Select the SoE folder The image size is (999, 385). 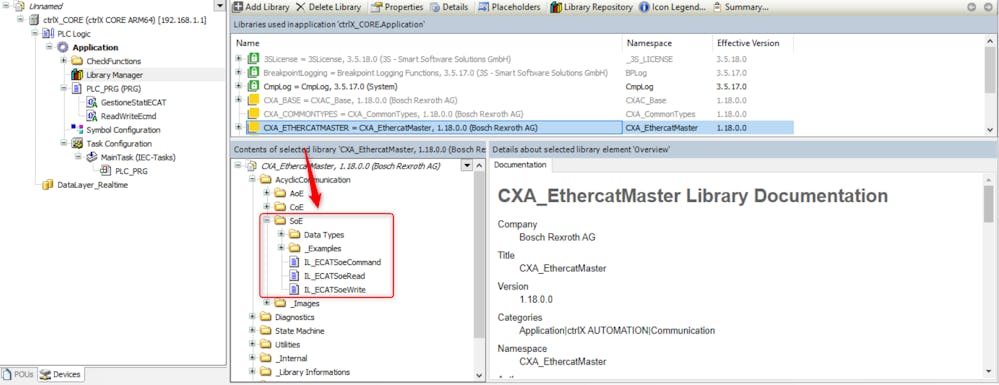click(x=289, y=221)
